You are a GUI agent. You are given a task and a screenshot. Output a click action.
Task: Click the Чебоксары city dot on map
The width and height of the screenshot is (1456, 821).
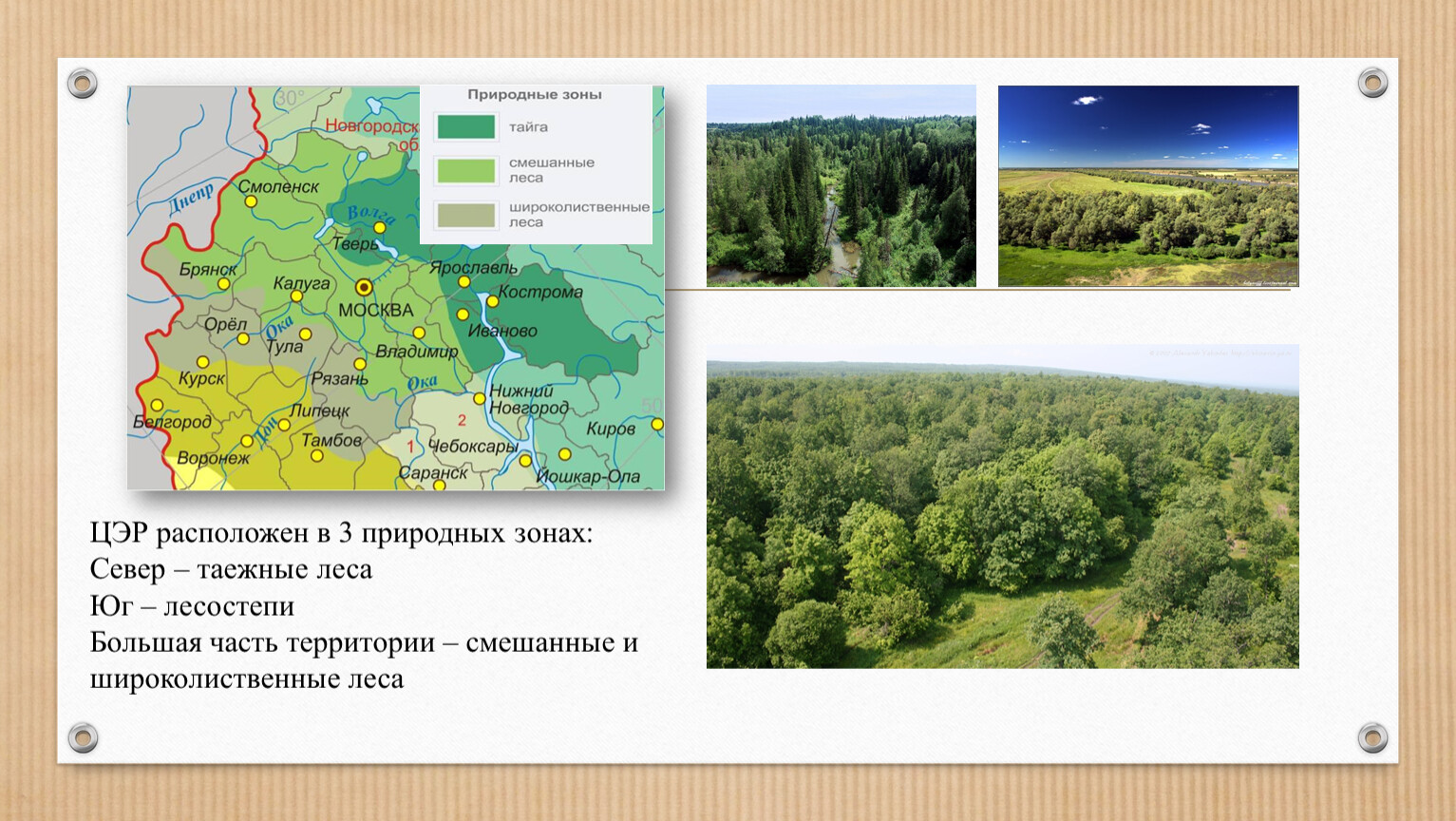pyautogui.click(x=525, y=461)
